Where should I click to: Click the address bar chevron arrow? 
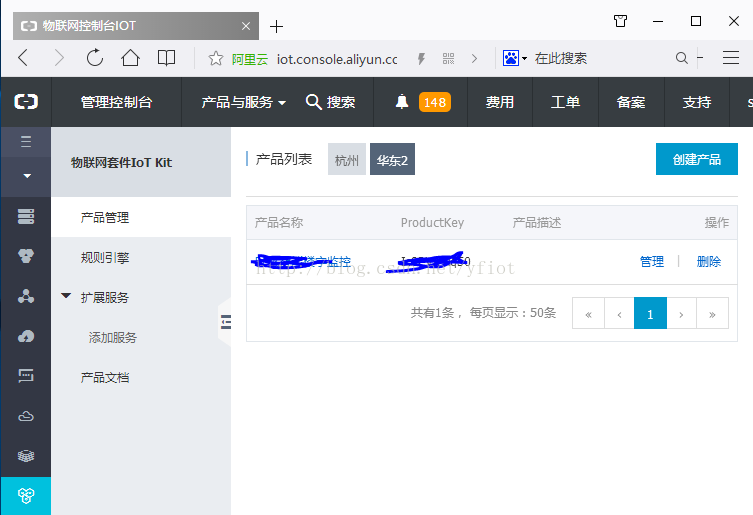click(x=474, y=59)
